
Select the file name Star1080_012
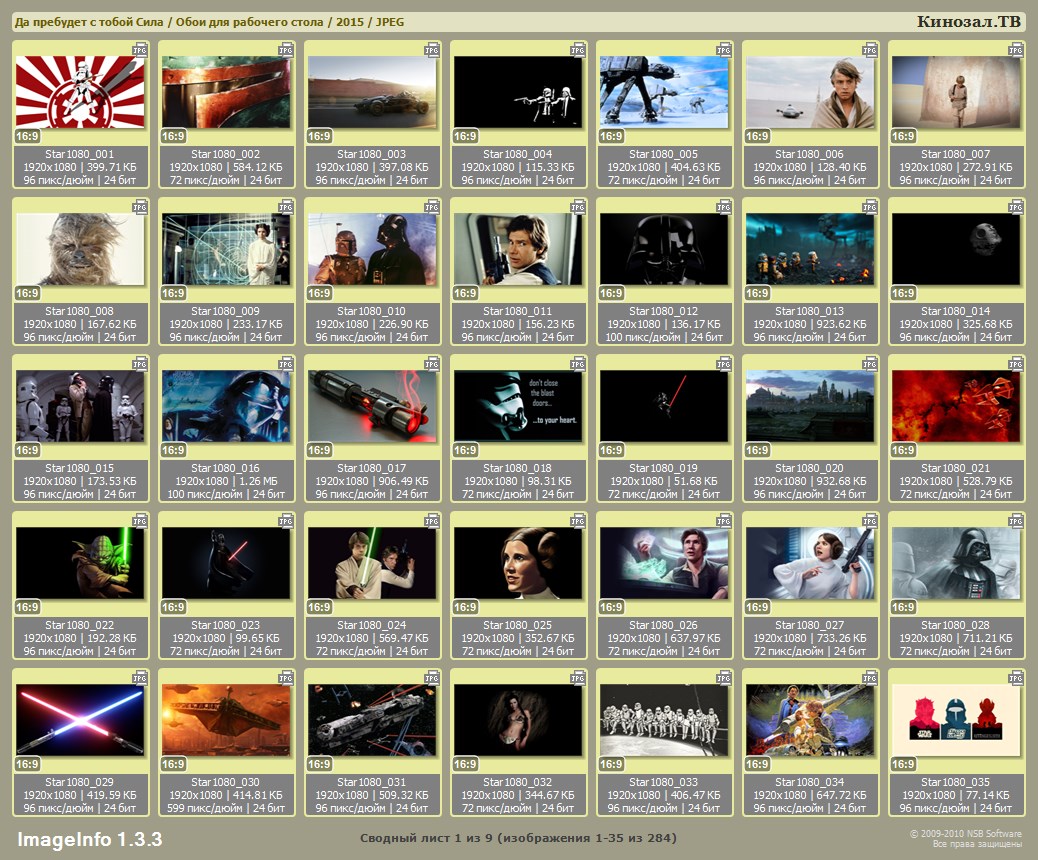coord(663,311)
